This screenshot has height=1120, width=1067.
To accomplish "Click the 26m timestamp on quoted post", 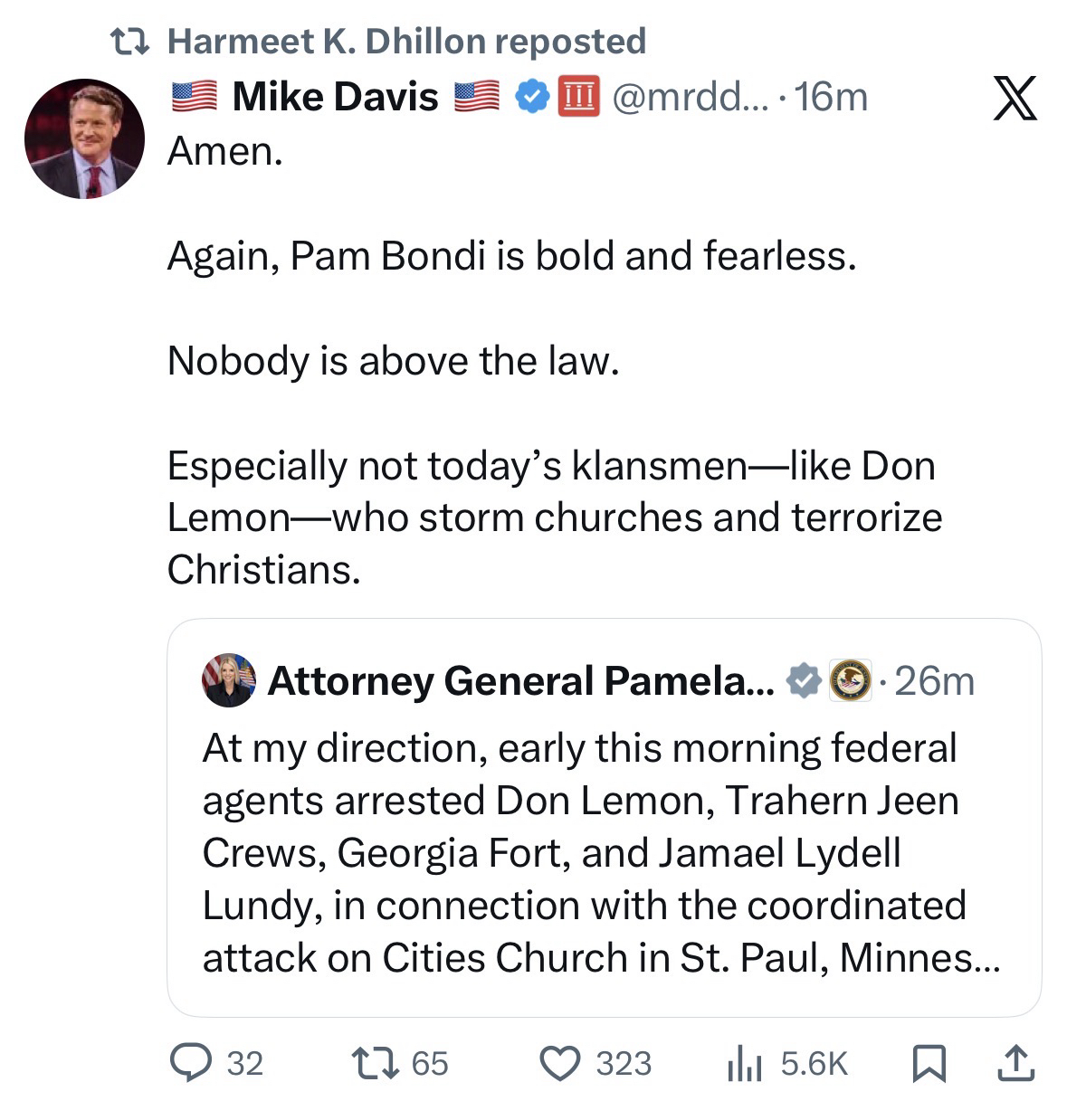I will (935, 680).
